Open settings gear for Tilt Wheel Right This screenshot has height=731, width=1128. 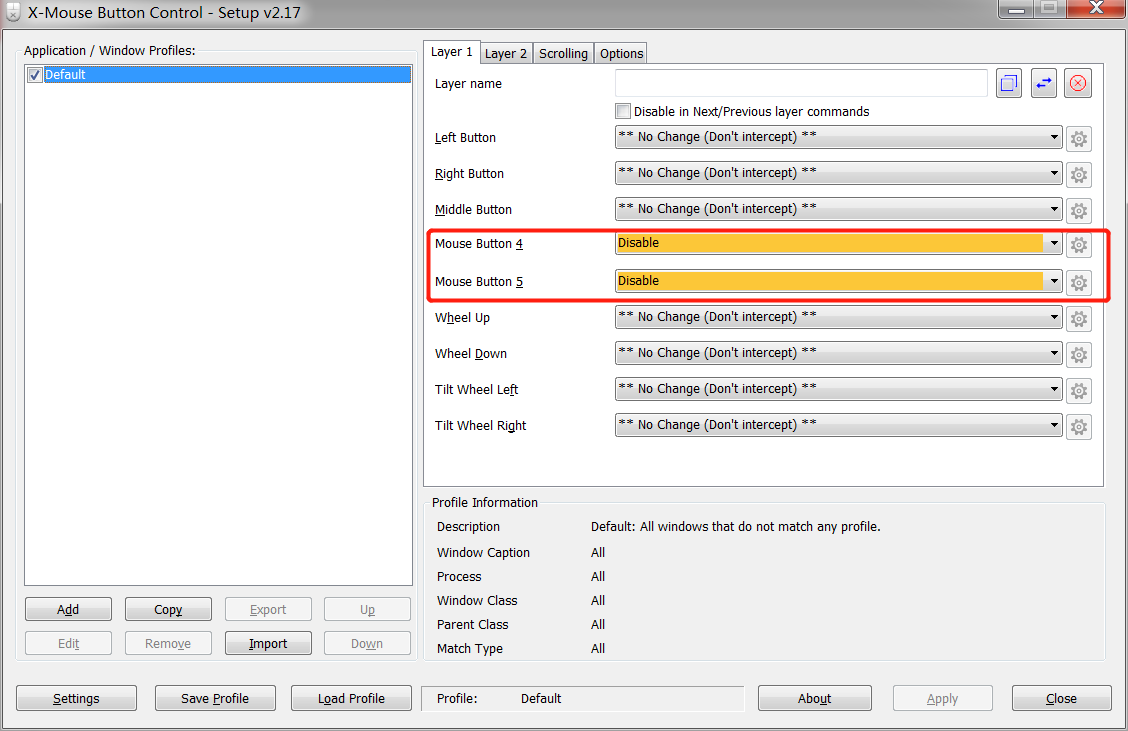coord(1078,426)
